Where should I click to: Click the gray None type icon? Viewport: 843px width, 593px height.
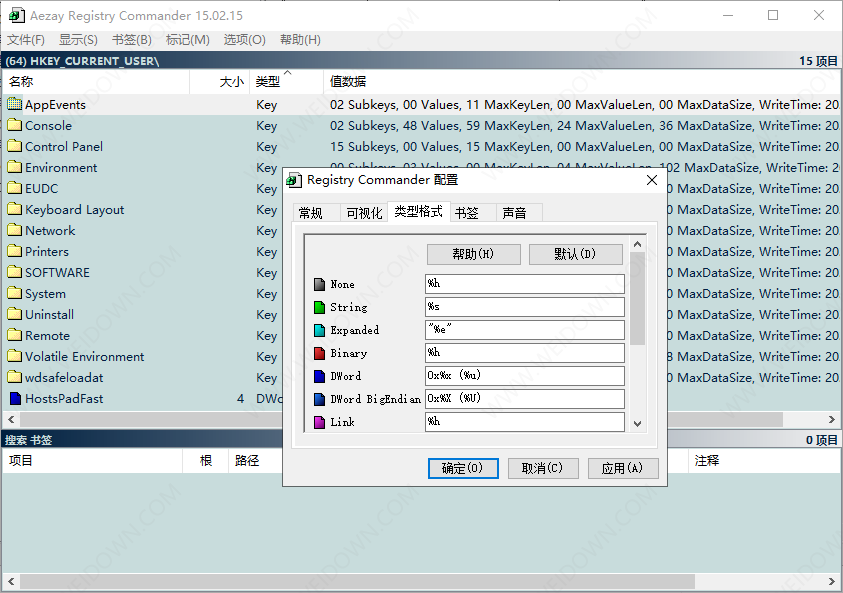[319, 284]
